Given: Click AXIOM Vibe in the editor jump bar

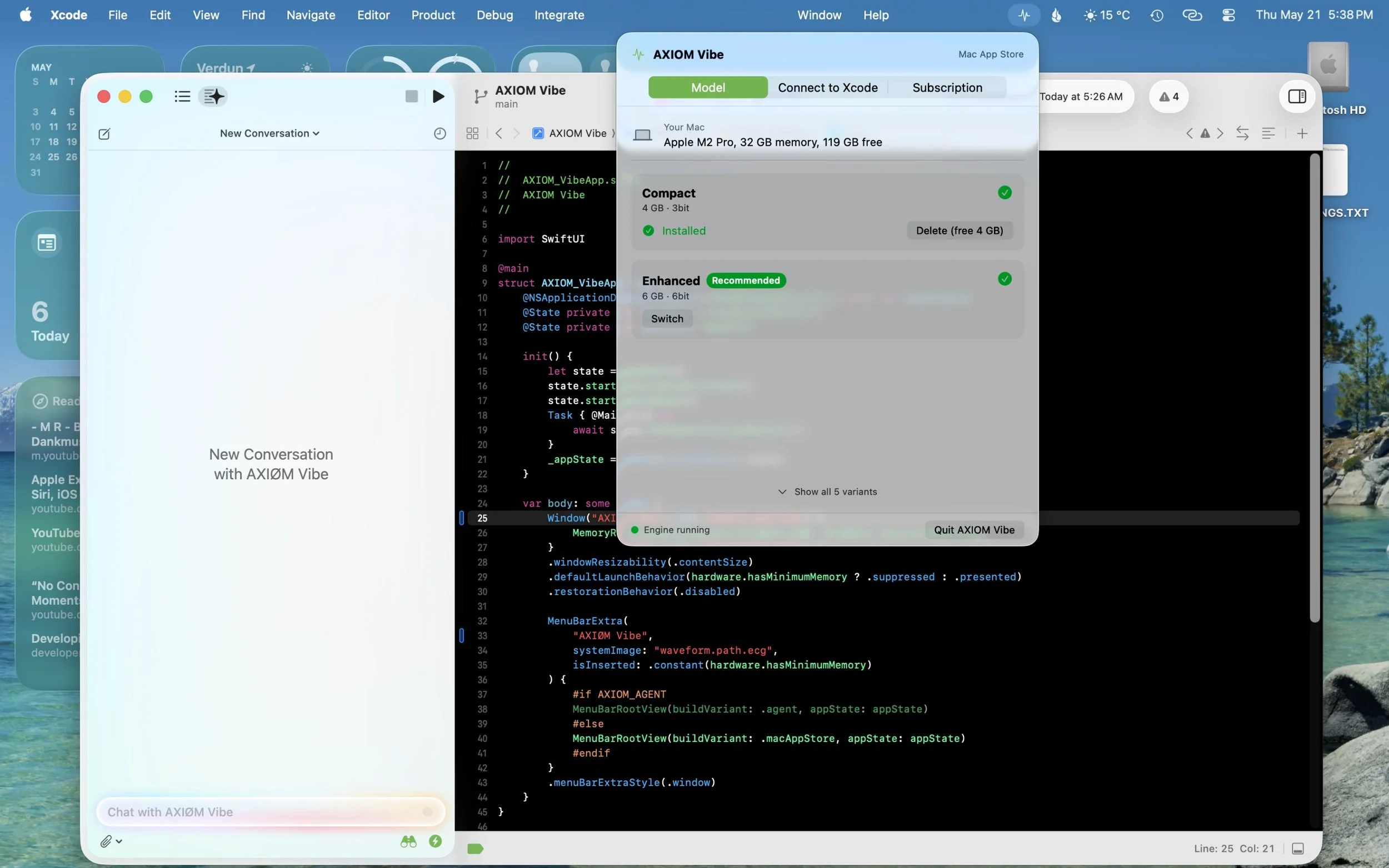Looking at the screenshot, I should click(x=569, y=133).
